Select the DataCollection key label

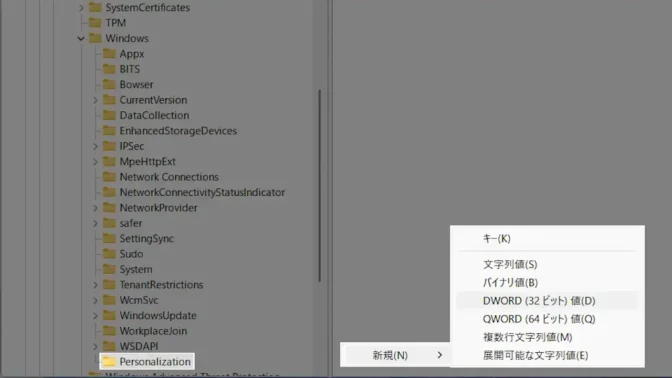tap(154, 115)
